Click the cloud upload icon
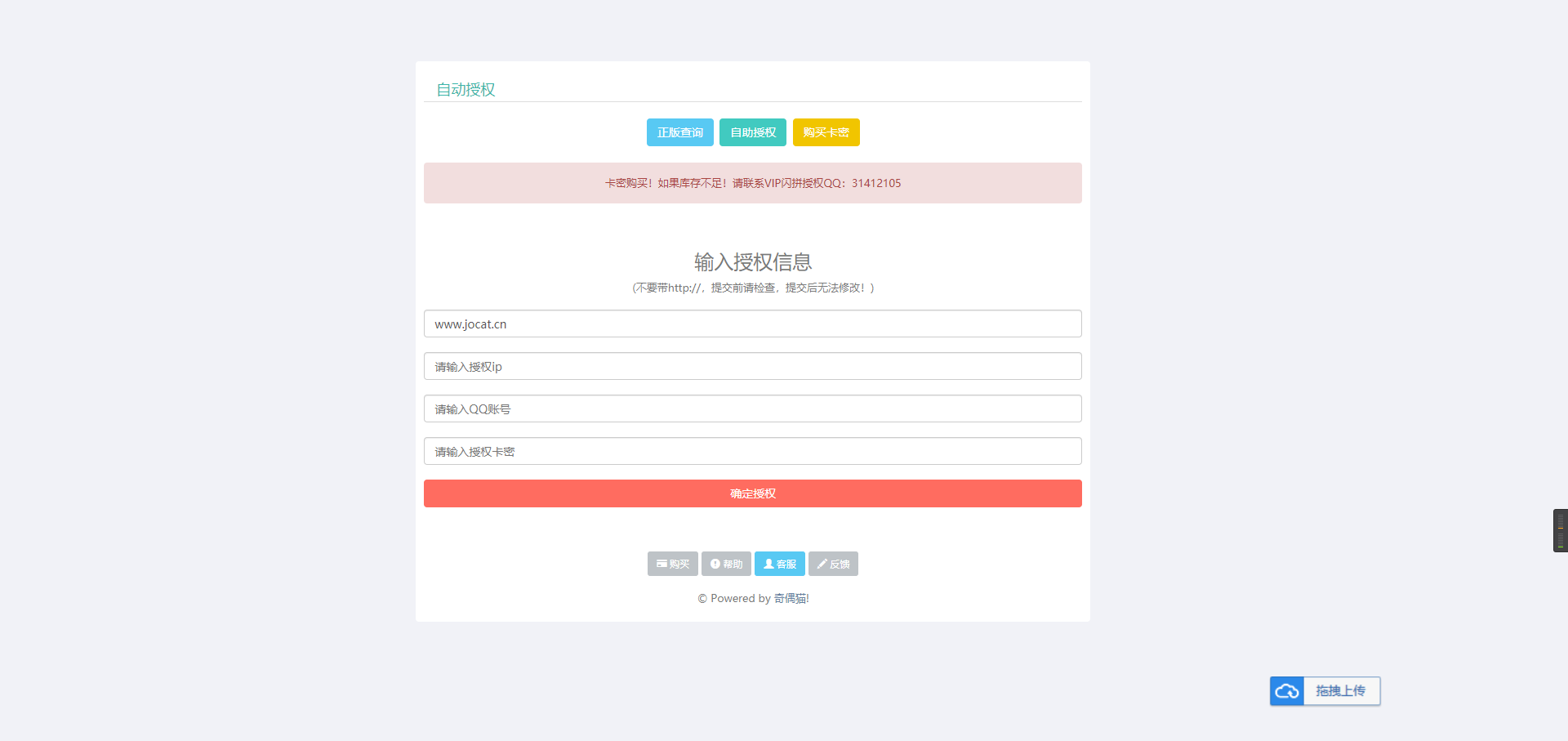The image size is (1568, 741). pos(1287,691)
